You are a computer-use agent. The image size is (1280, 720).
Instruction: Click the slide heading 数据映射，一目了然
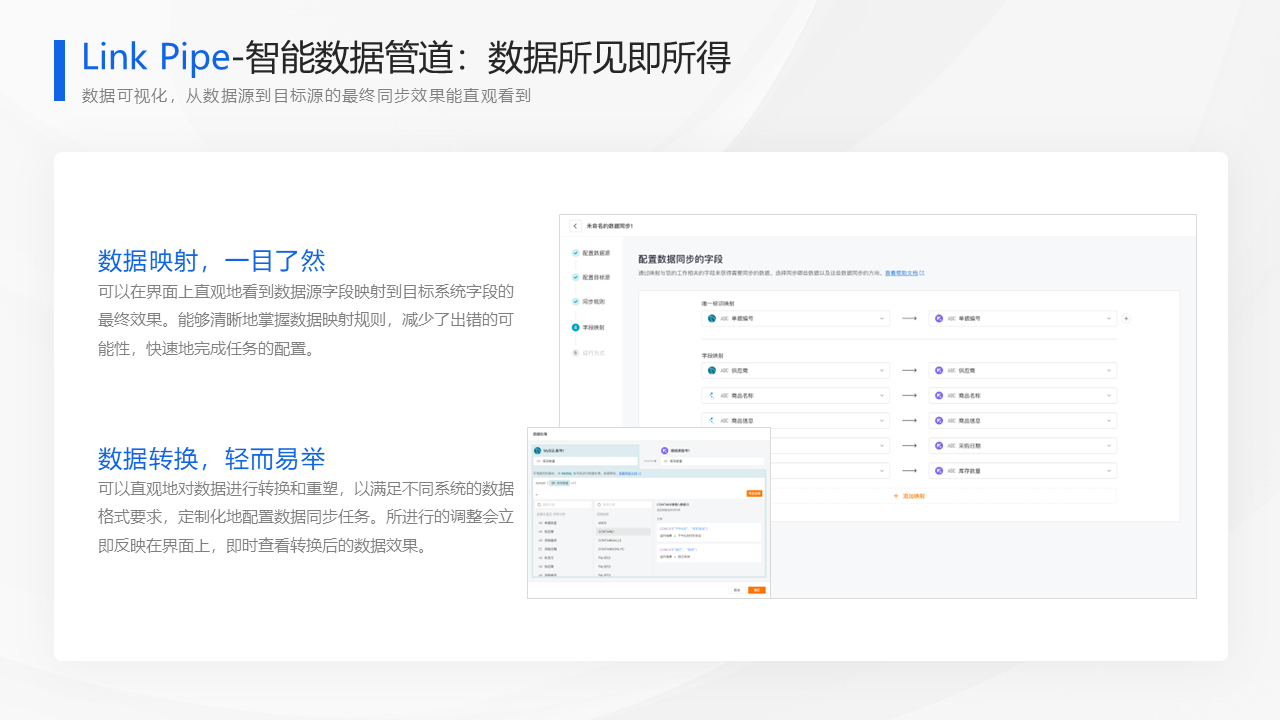point(212,261)
